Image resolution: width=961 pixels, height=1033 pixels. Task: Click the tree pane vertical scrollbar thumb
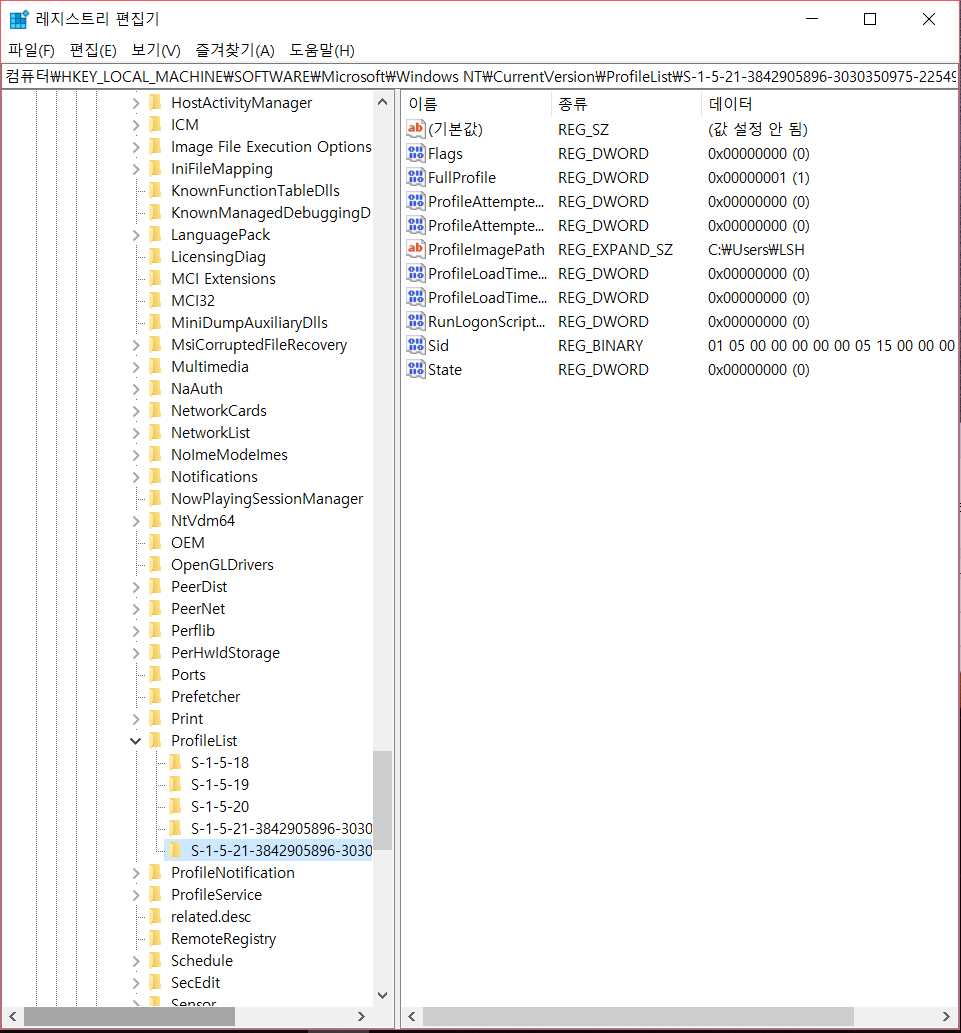383,800
